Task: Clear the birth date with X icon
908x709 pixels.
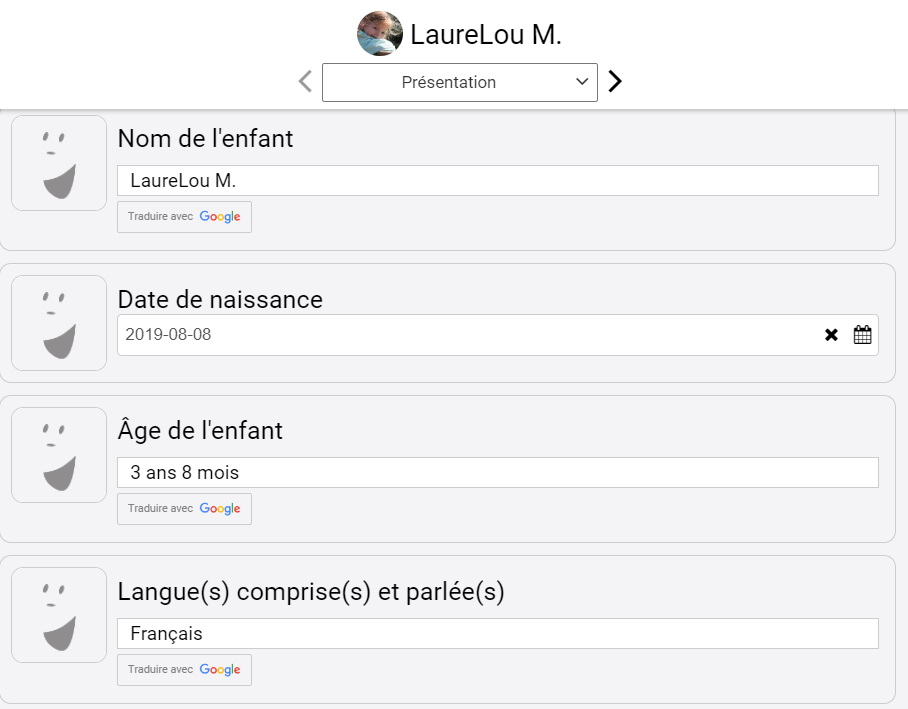Action: point(831,335)
